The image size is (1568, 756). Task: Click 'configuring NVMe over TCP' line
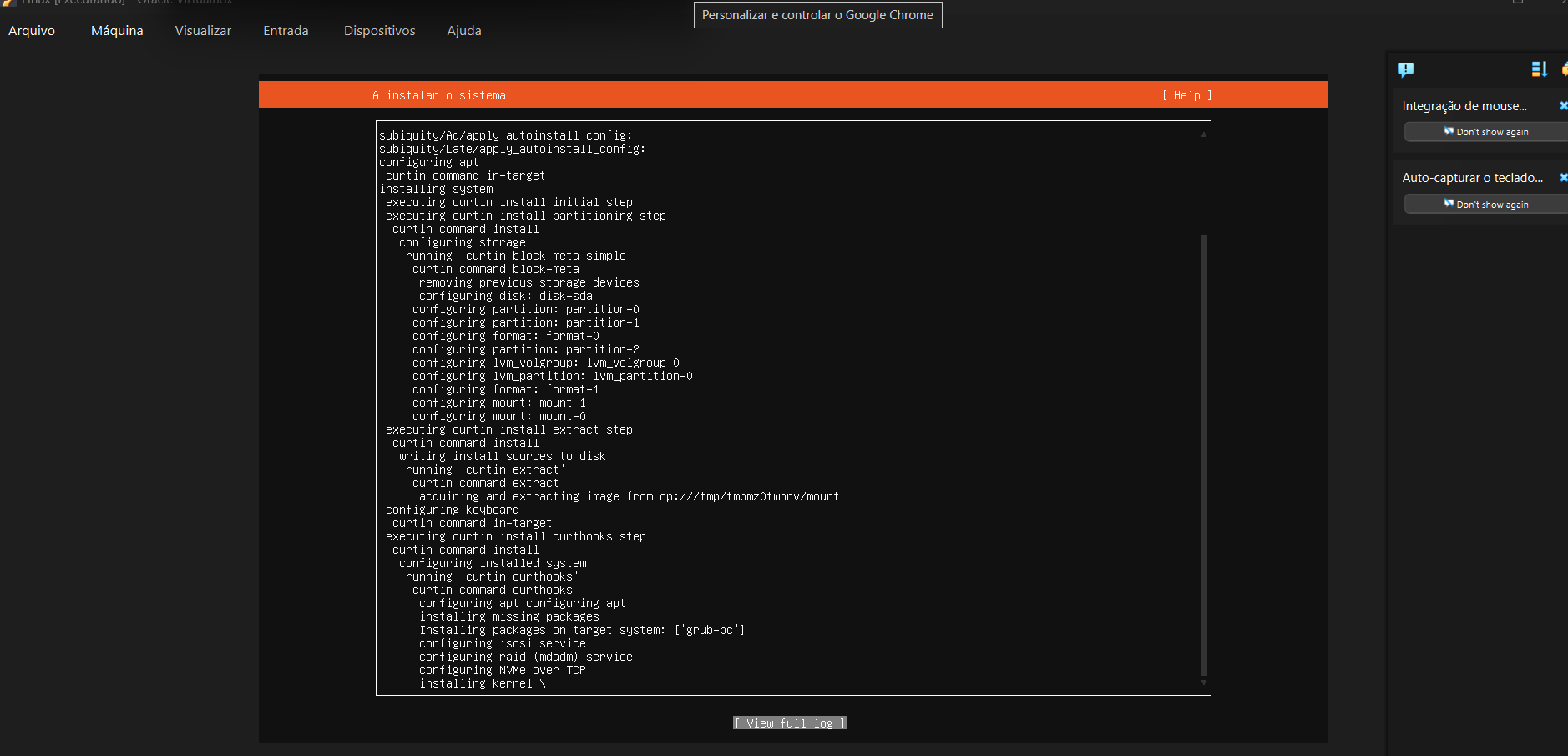503,670
